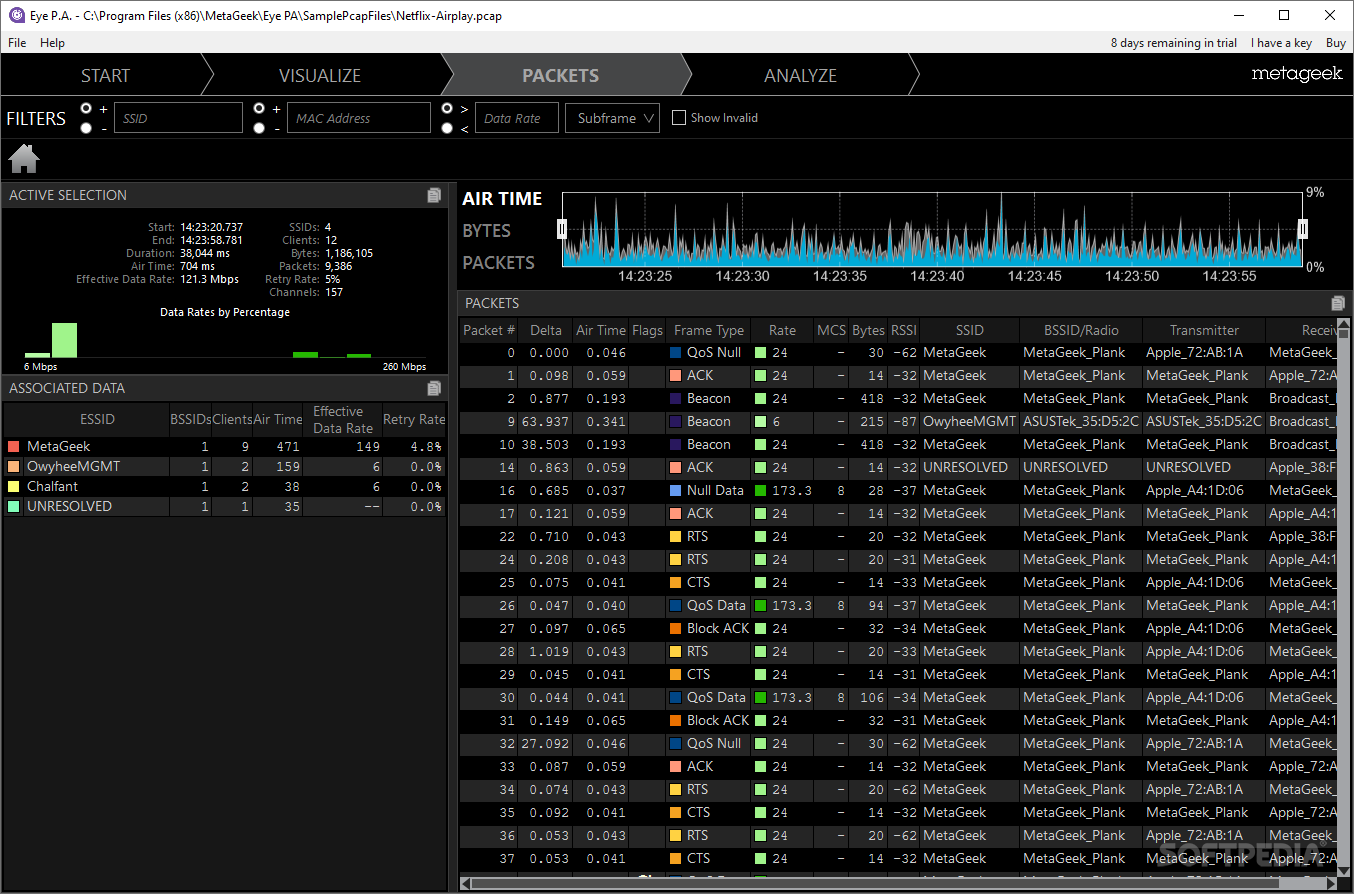The height and width of the screenshot is (894, 1354).
Task: Select packet 16 Null Data row
Action: (898, 491)
